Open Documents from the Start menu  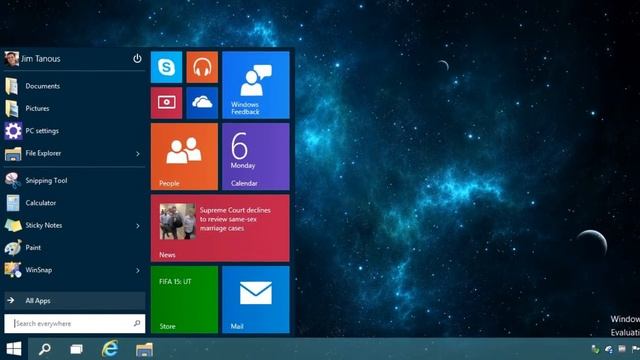point(74,86)
